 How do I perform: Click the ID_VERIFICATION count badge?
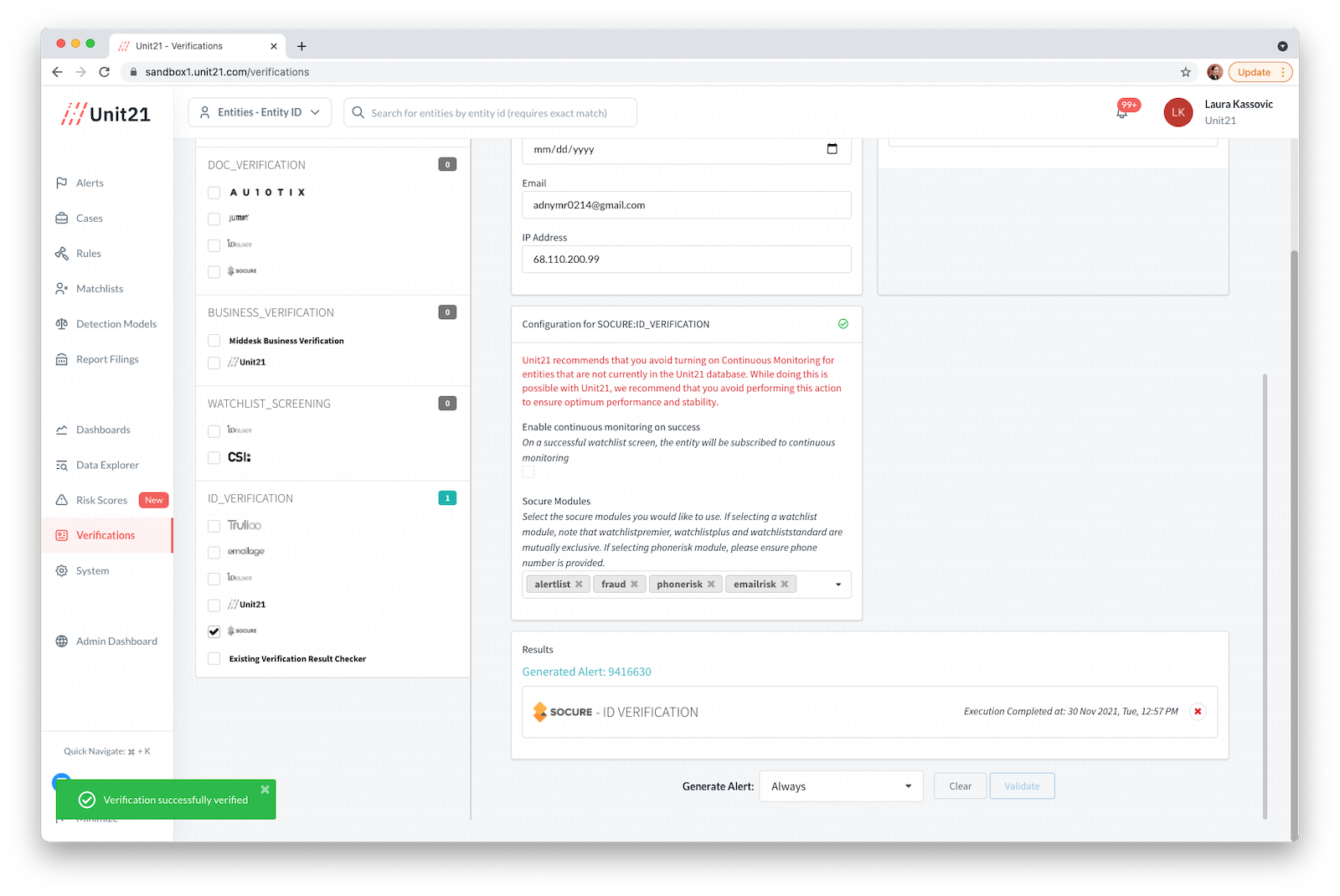click(x=447, y=498)
